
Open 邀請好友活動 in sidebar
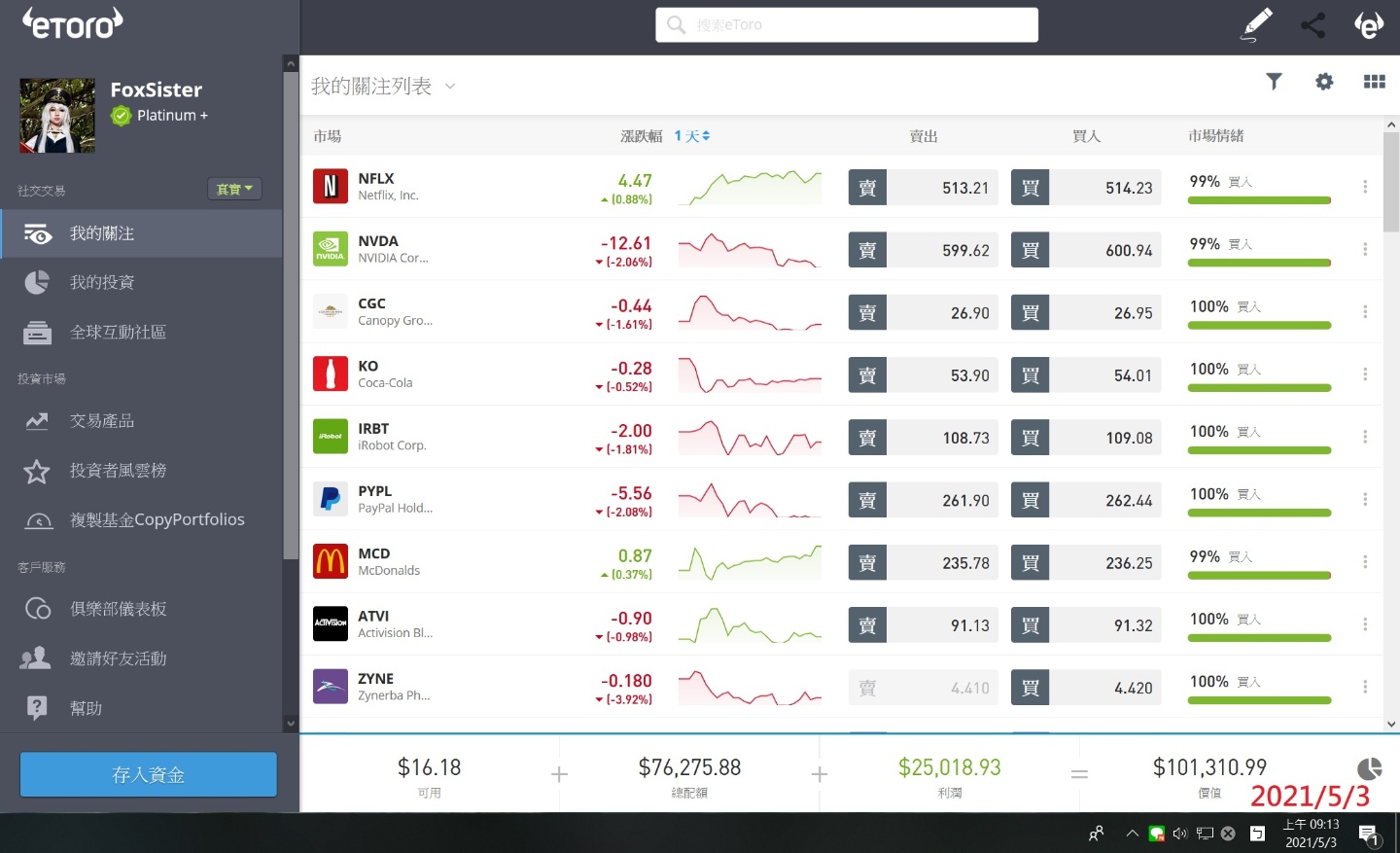point(142,658)
